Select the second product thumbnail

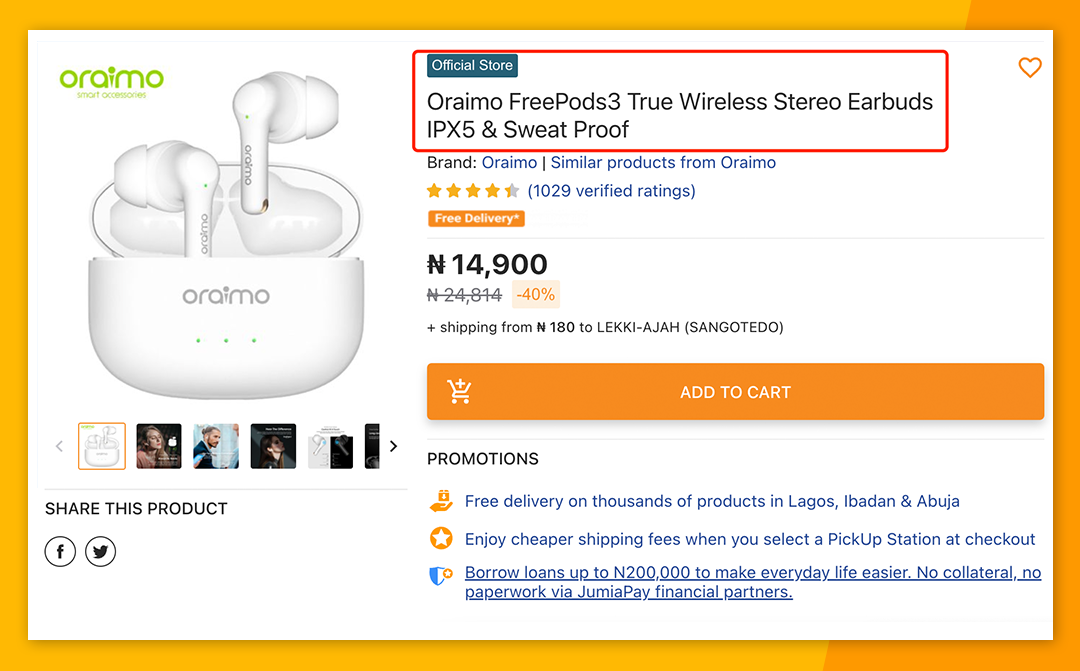pyautogui.click(x=159, y=446)
